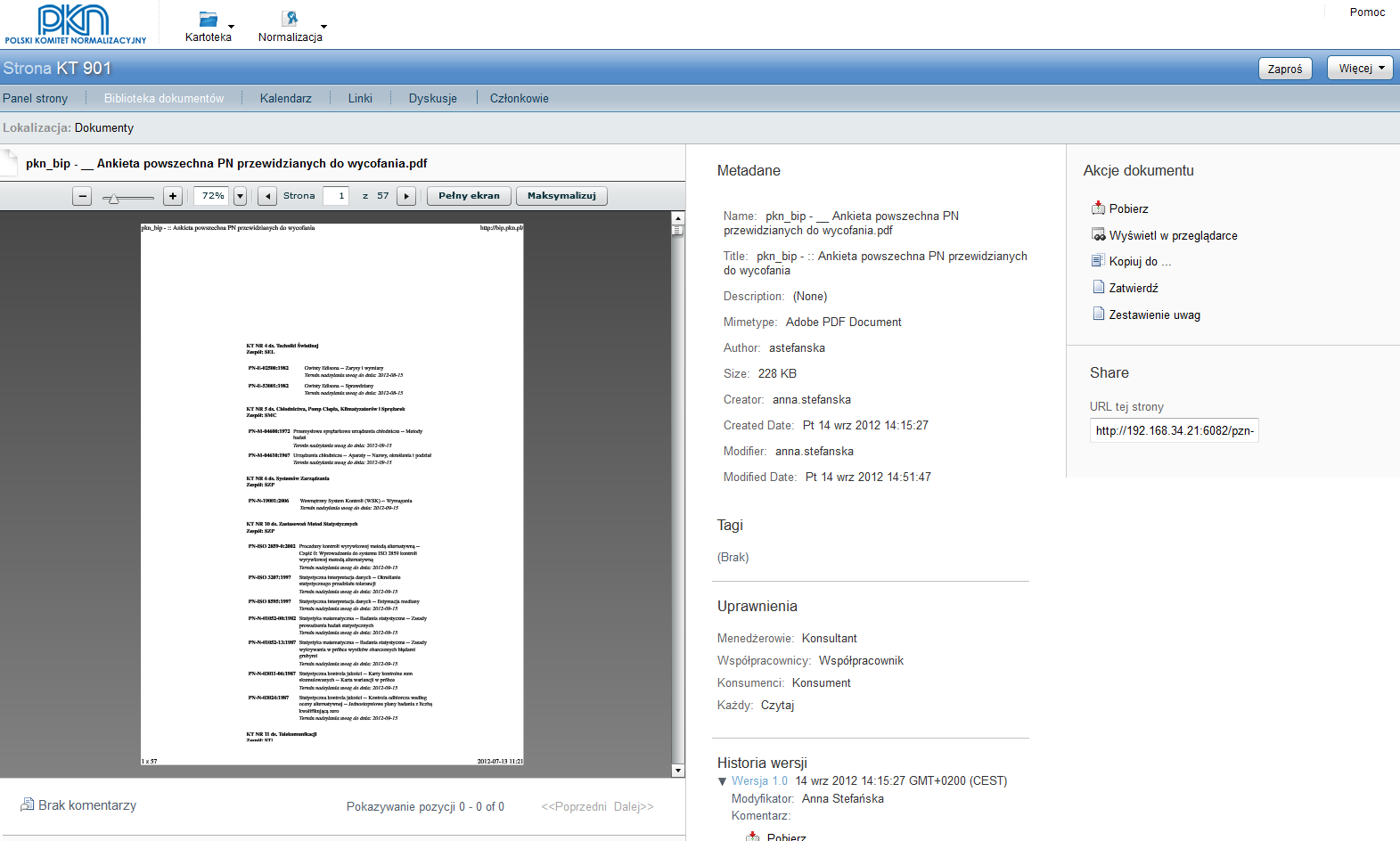Click the preview scrollbar down arrow
The height and width of the screenshot is (841, 1400).
(678, 771)
